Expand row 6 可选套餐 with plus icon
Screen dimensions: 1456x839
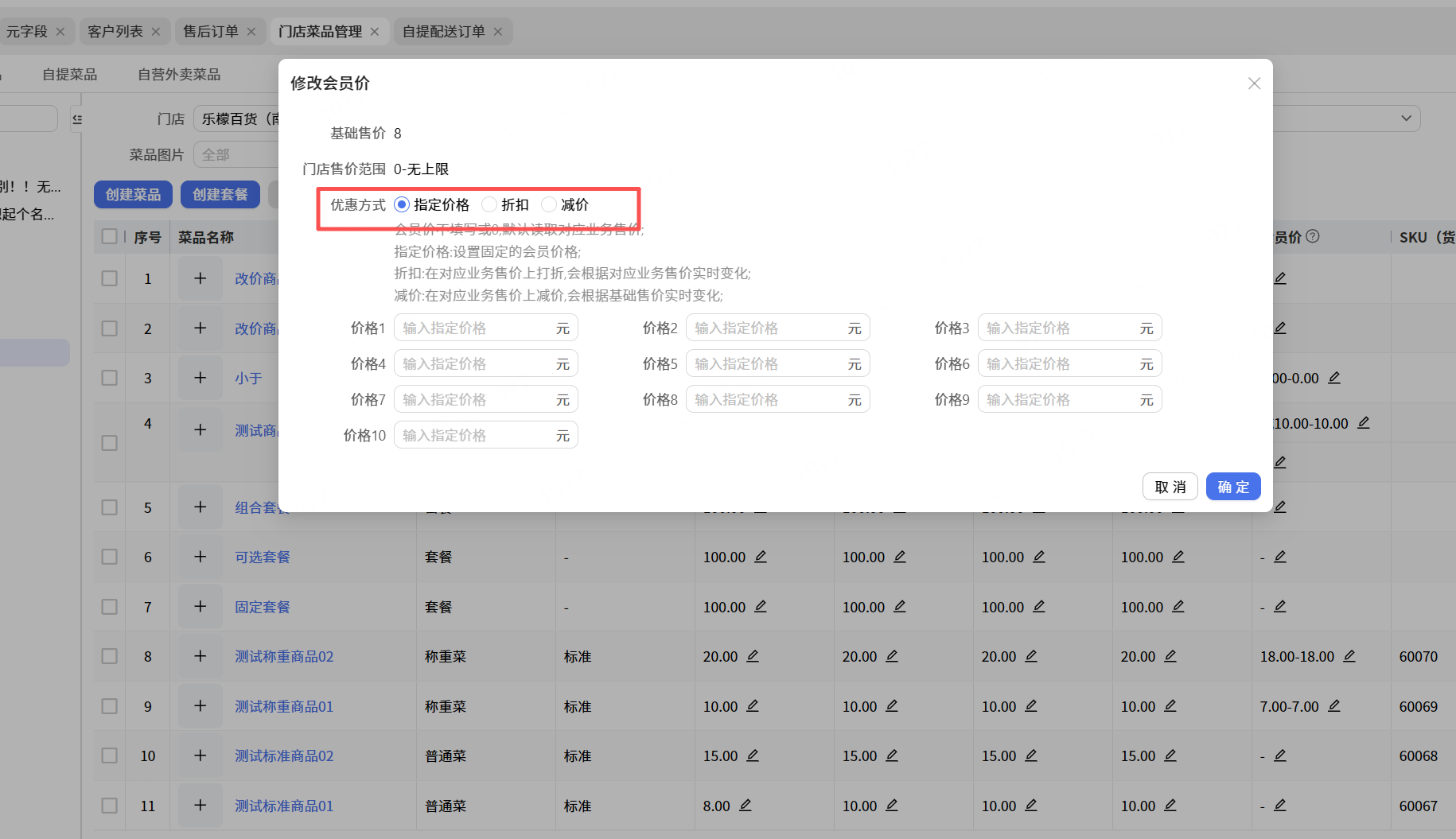200,557
